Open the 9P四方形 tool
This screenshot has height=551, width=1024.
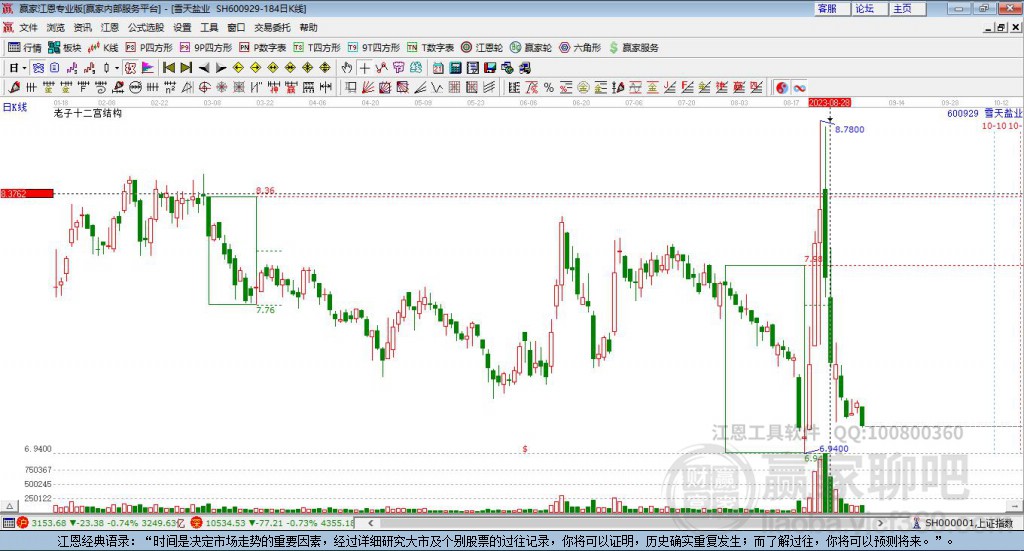click(x=206, y=48)
